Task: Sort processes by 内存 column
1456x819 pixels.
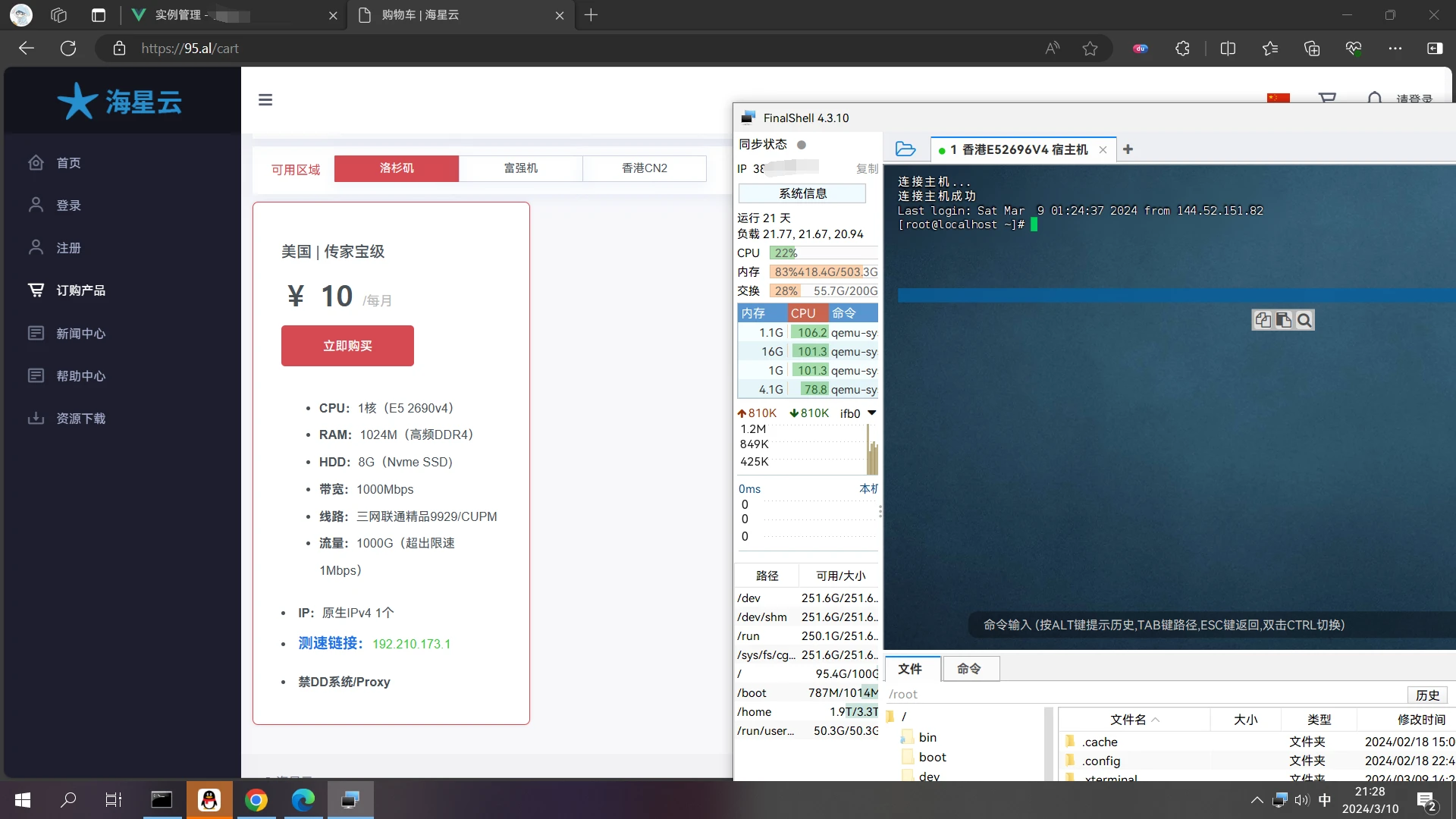Action: click(761, 313)
